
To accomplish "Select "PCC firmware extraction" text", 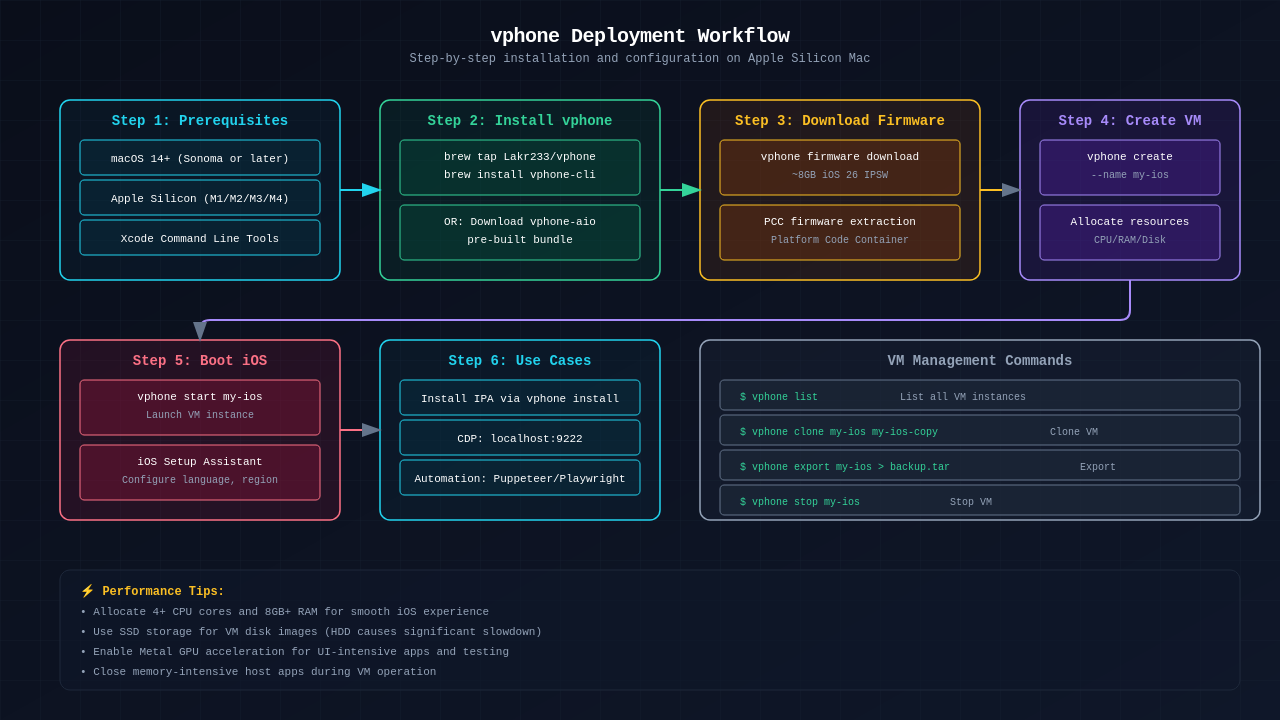I will [840, 222].
